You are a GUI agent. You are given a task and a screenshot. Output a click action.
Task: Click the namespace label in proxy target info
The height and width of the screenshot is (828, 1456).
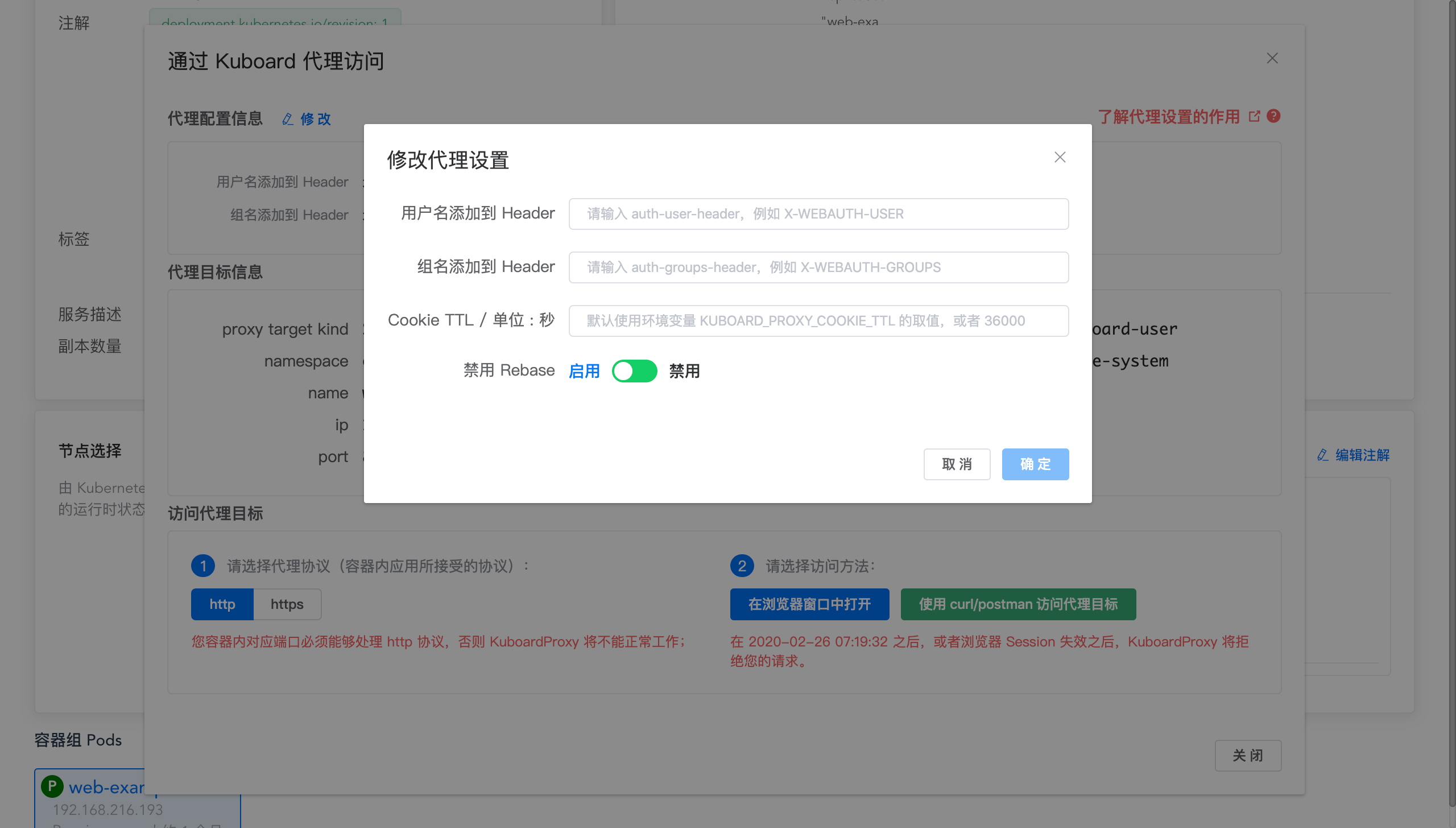tap(306, 361)
